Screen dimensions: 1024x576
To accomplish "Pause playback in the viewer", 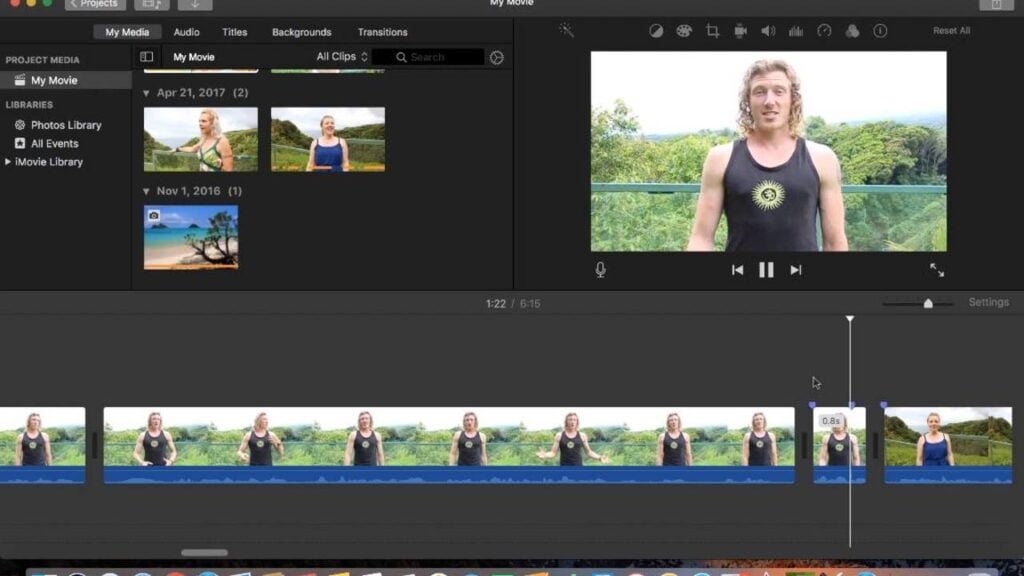I will point(766,269).
